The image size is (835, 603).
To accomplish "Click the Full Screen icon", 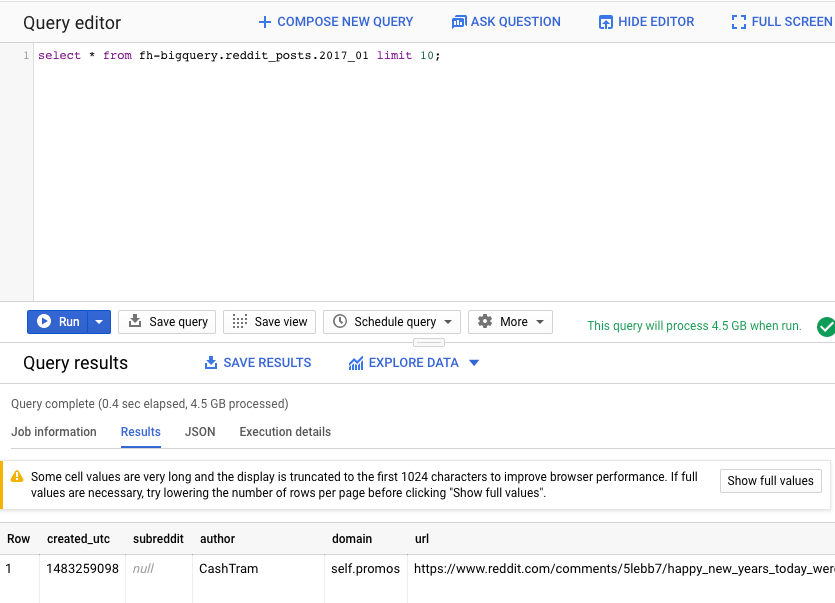I will tap(739, 22).
